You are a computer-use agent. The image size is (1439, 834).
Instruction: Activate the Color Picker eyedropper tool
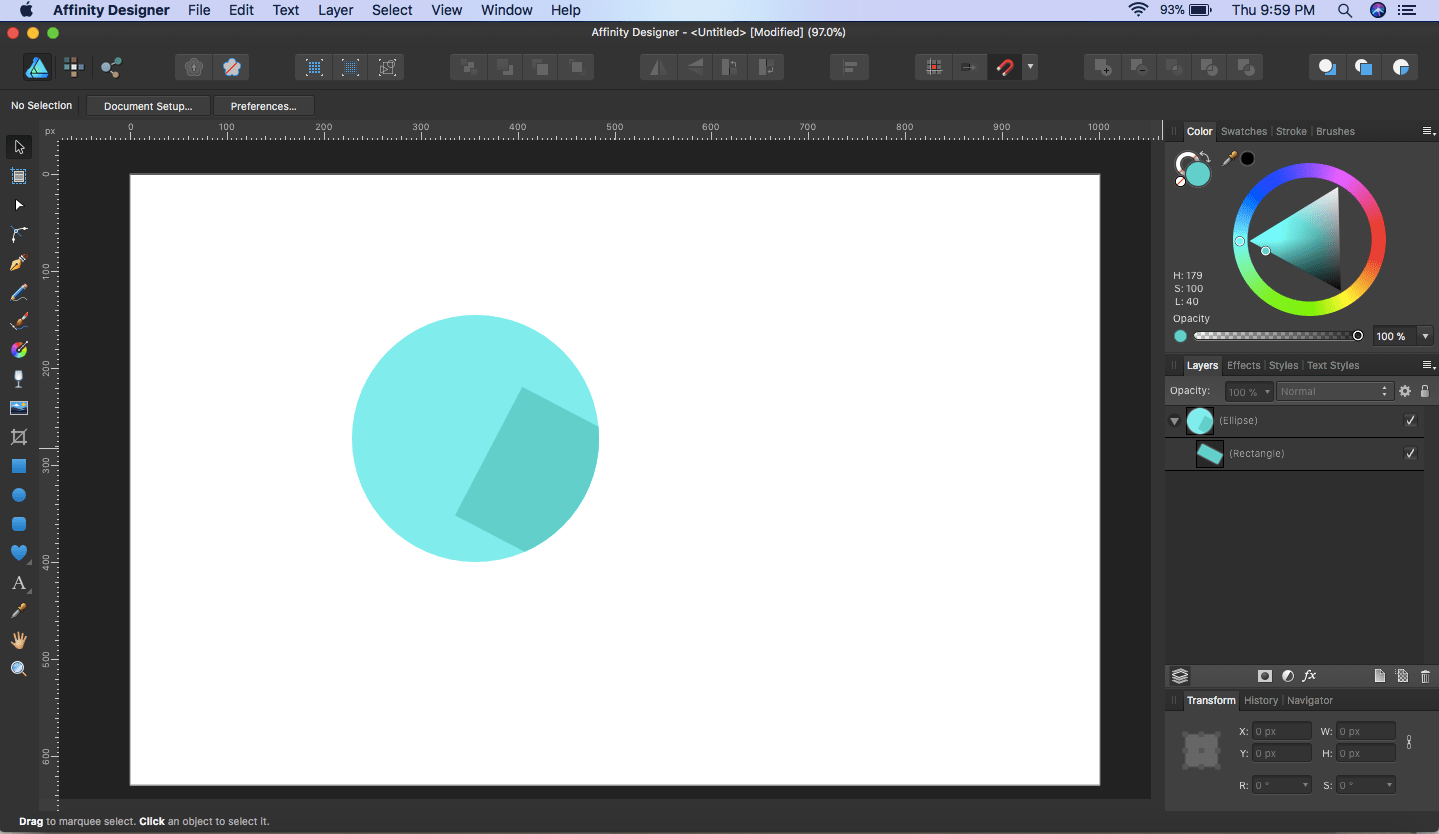pyautogui.click(x=18, y=611)
